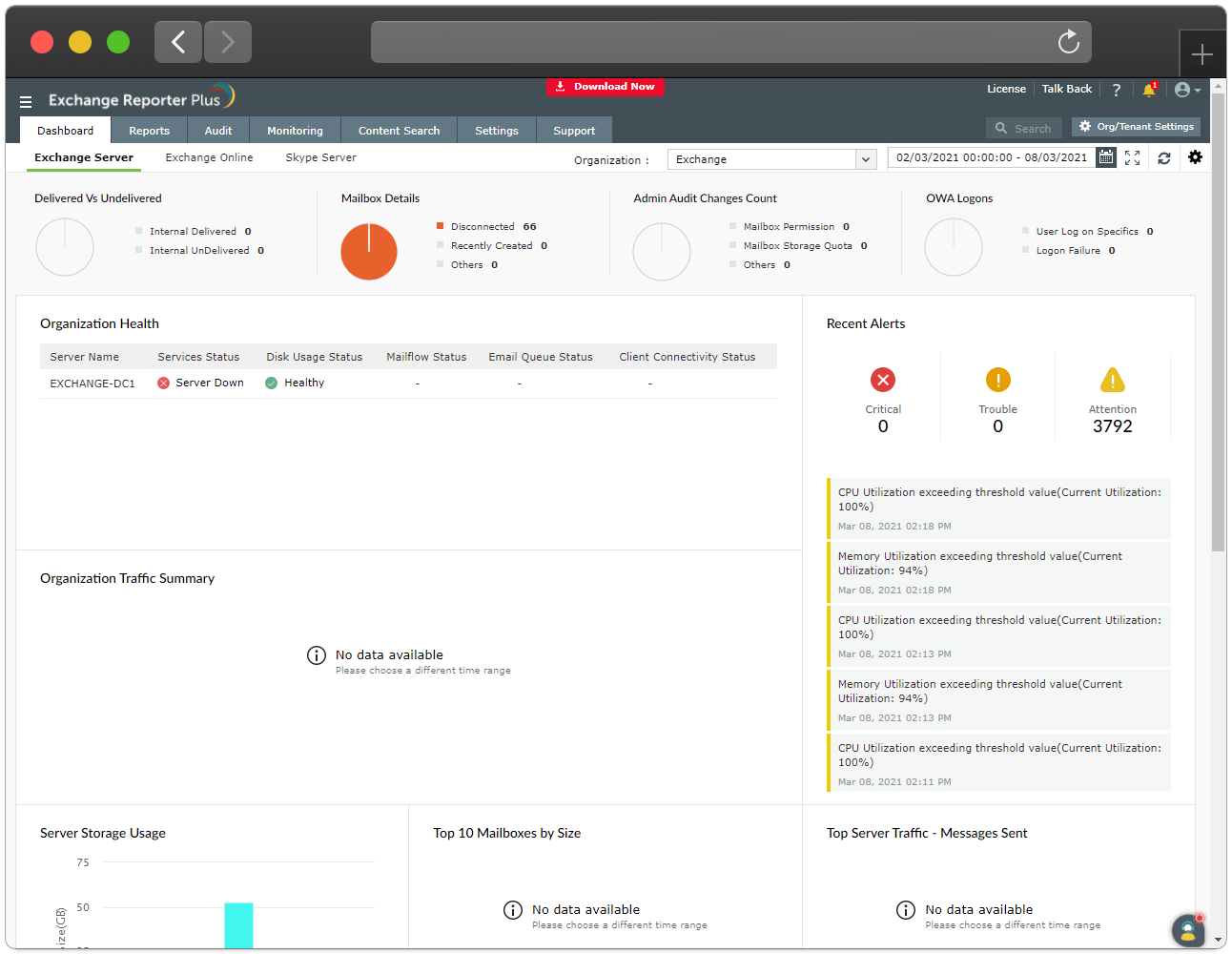Click the Server Down status icon

164,383
